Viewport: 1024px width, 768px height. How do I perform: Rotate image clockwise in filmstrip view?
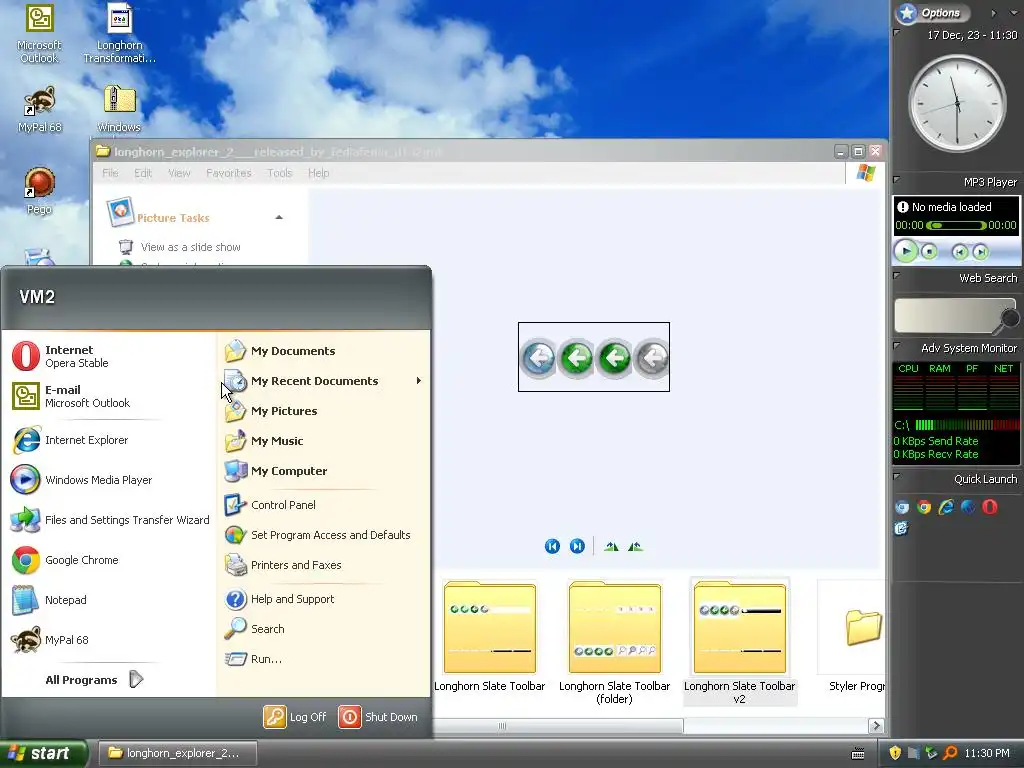pos(611,546)
